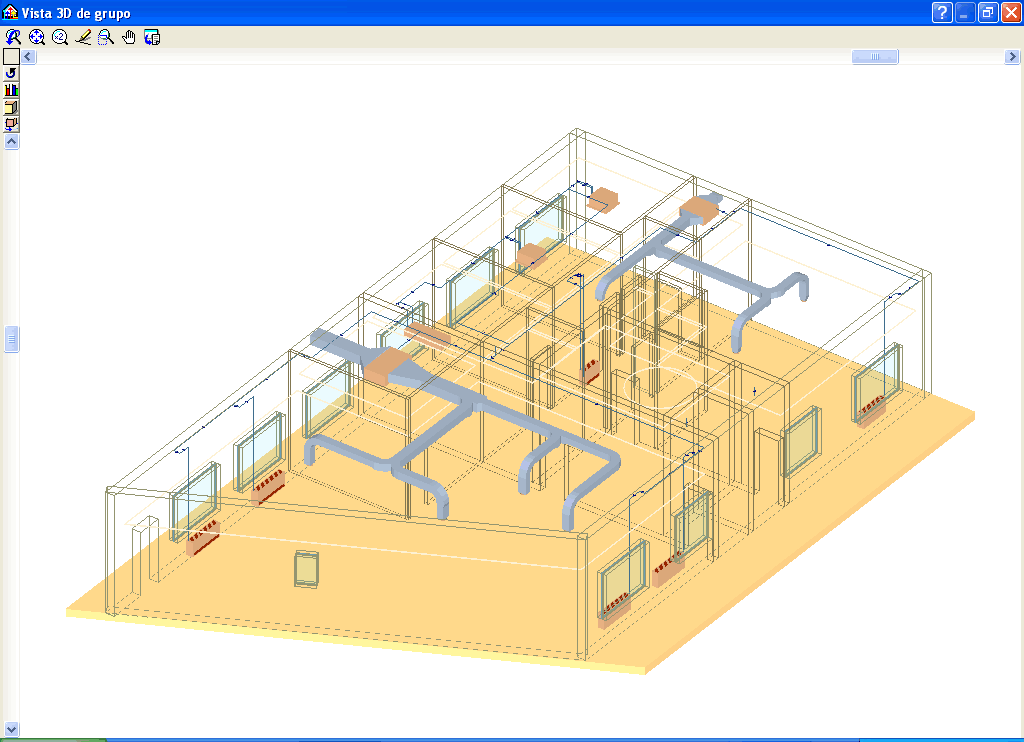Screen dimensions: 1024x742
Task: Click the x2 zoom magnifier icon
Action: click(x=59, y=37)
